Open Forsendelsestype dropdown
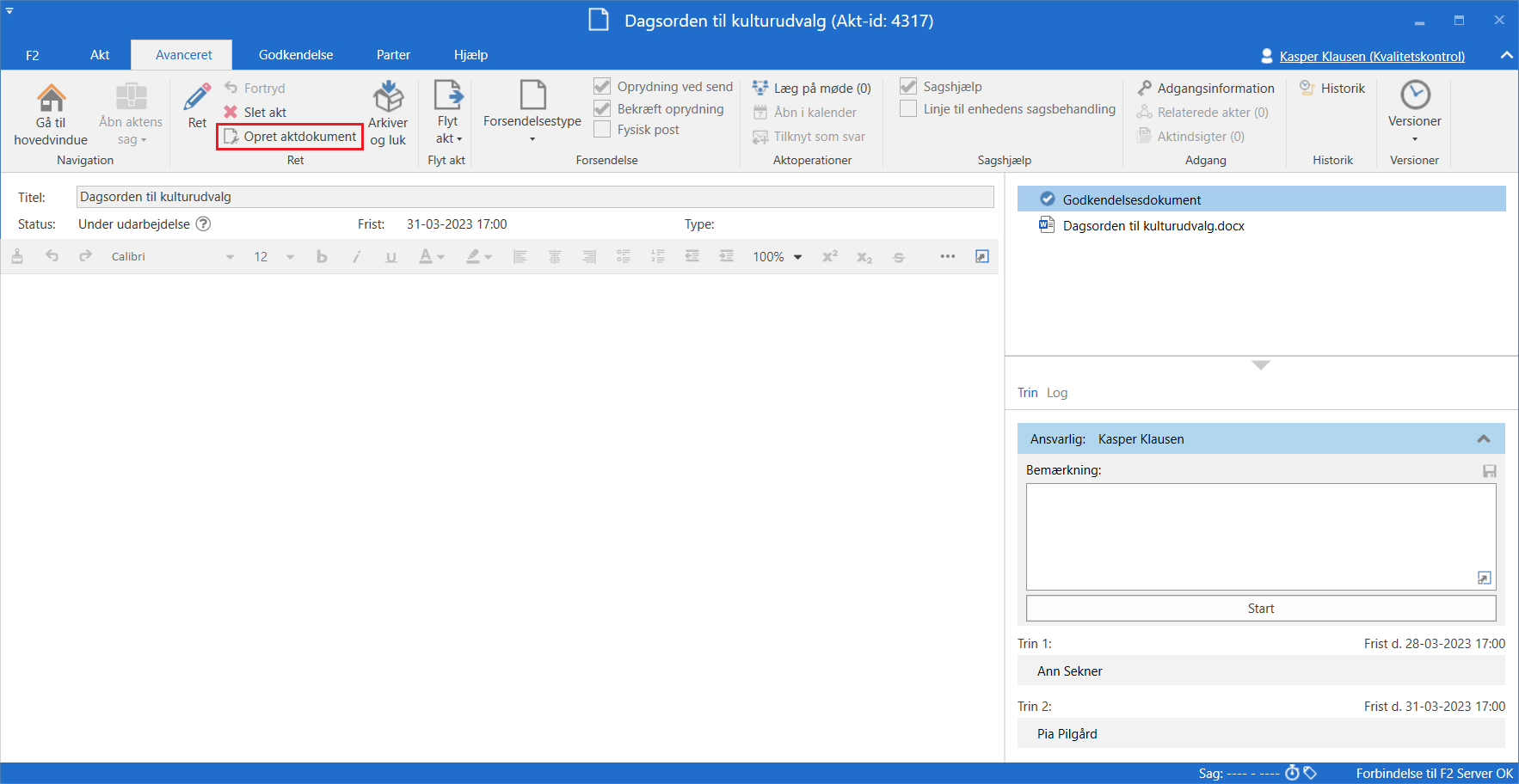 pos(532,112)
